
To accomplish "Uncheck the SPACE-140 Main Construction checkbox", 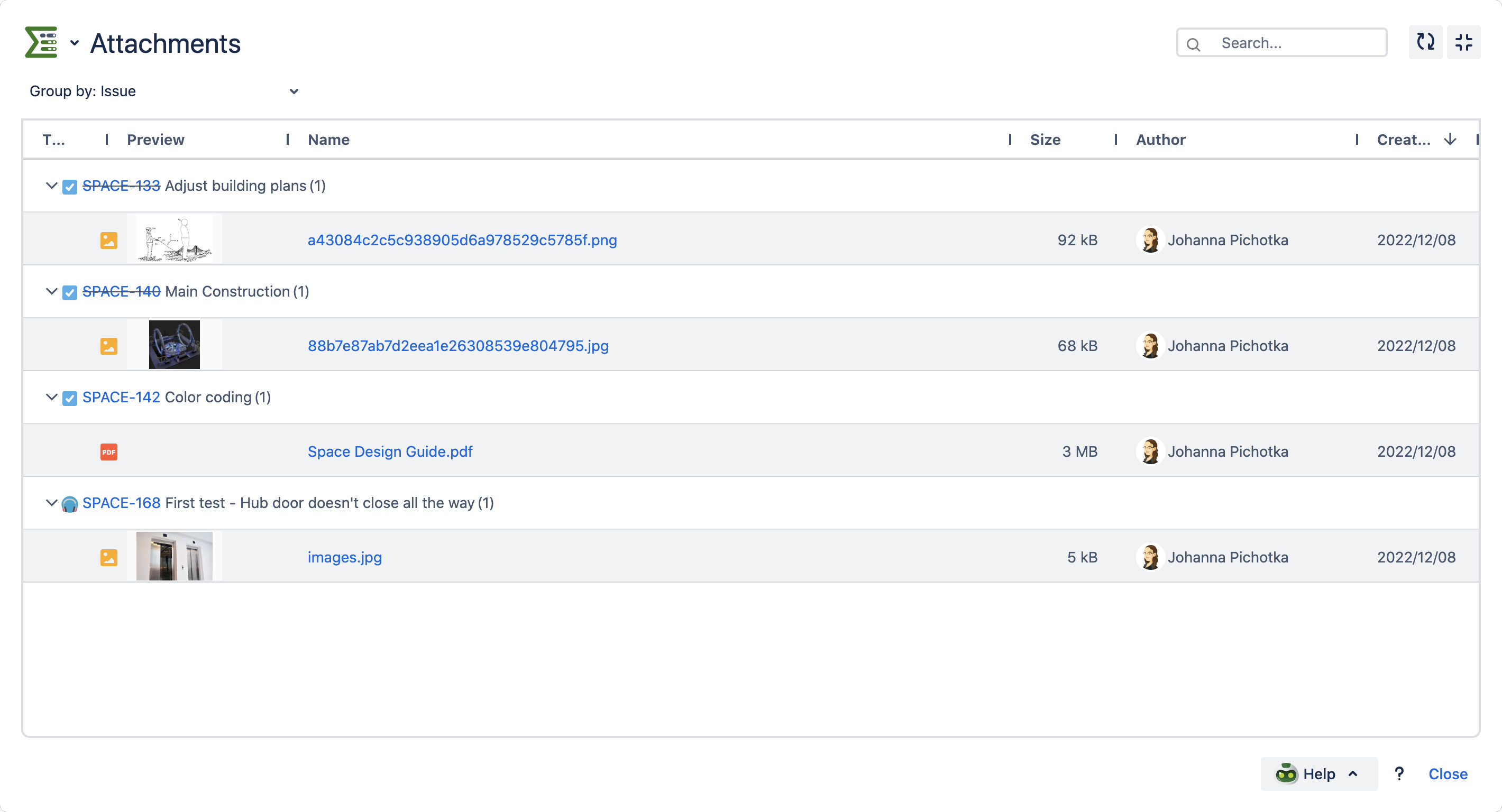I will pos(69,293).
